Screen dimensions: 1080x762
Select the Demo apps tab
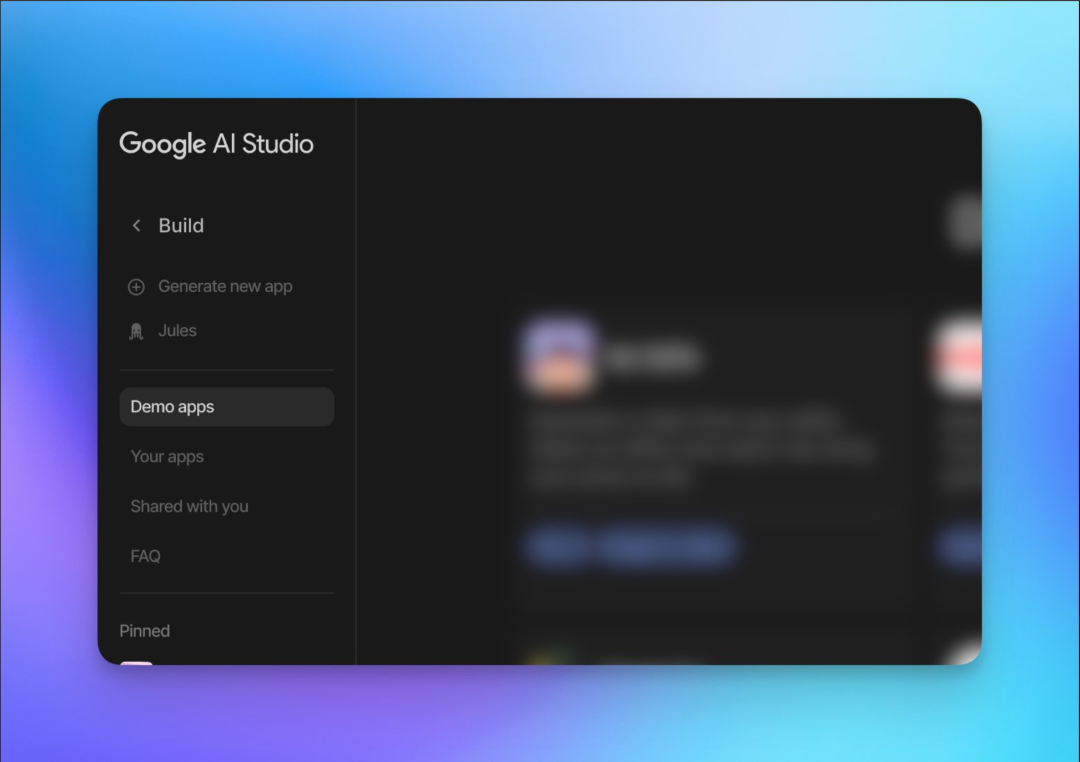pyautogui.click(x=227, y=406)
